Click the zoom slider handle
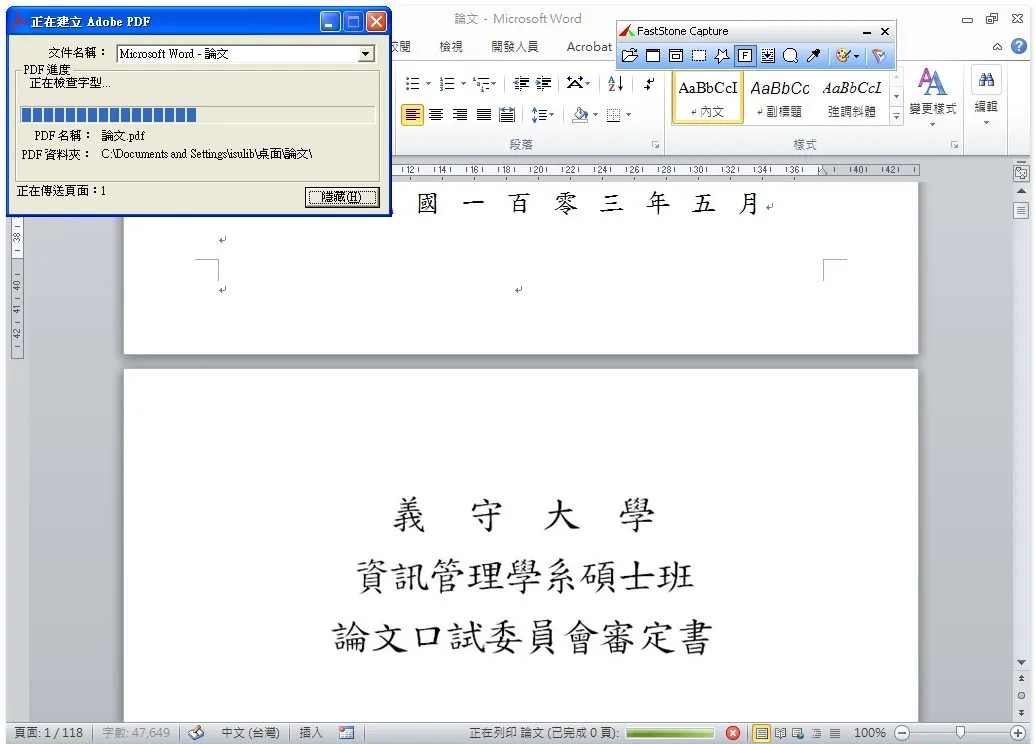 point(960,732)
